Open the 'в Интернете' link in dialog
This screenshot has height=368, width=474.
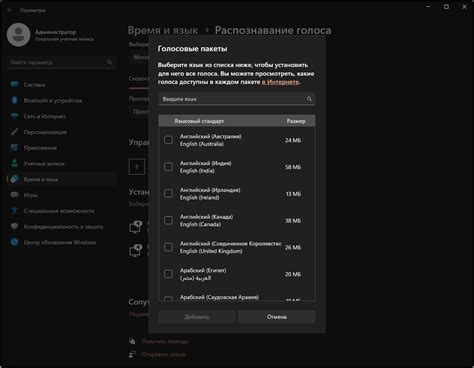click(280, 82)
